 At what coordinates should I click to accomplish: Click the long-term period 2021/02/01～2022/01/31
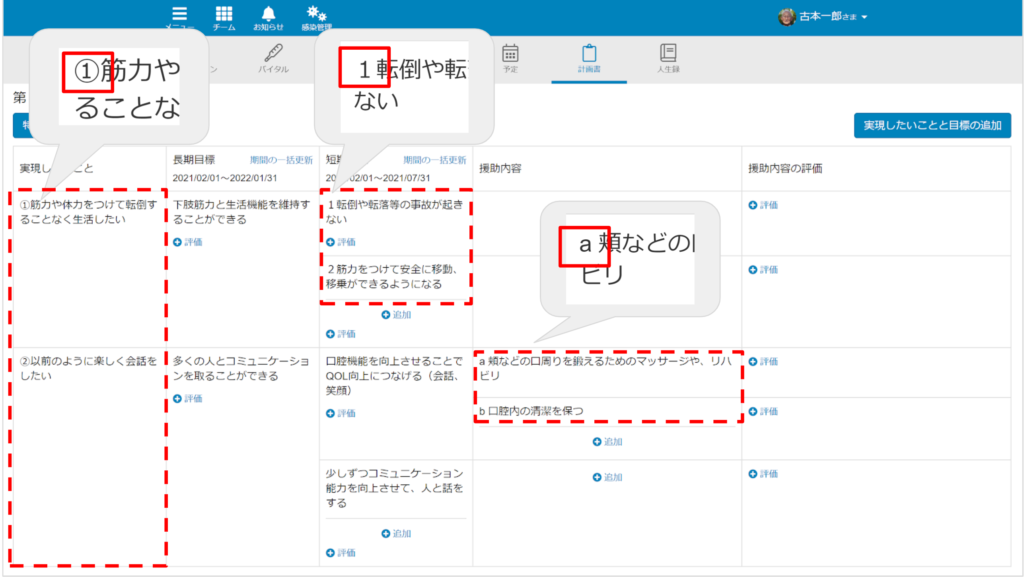click(225, 178)
